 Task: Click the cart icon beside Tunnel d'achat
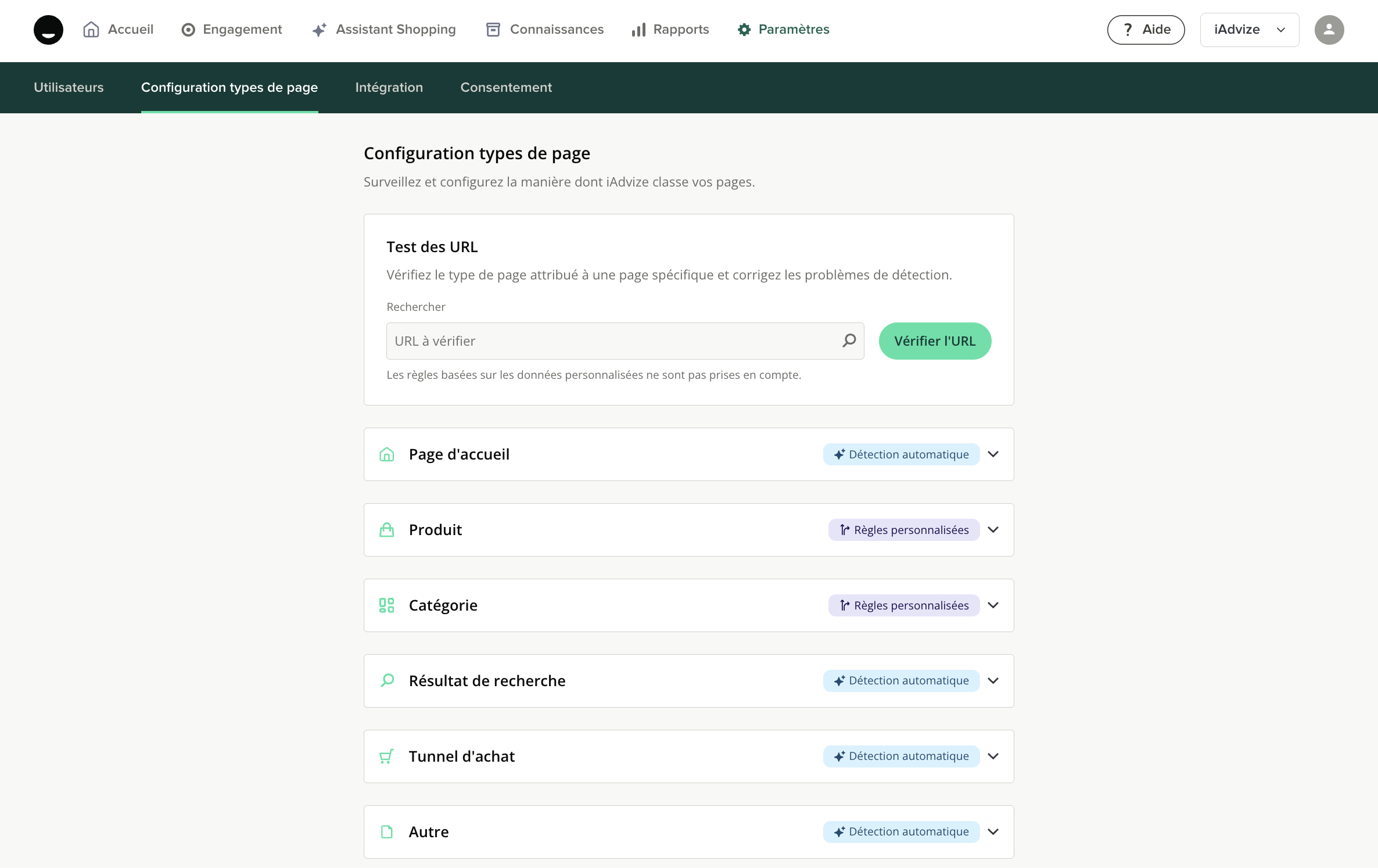[x=386, y=756]
